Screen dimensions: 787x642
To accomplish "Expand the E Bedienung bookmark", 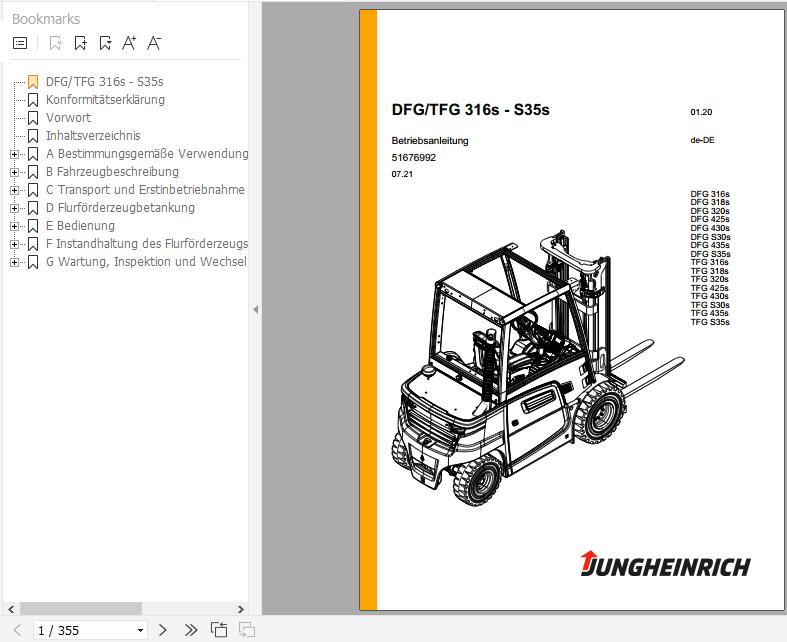I will 15,227.
